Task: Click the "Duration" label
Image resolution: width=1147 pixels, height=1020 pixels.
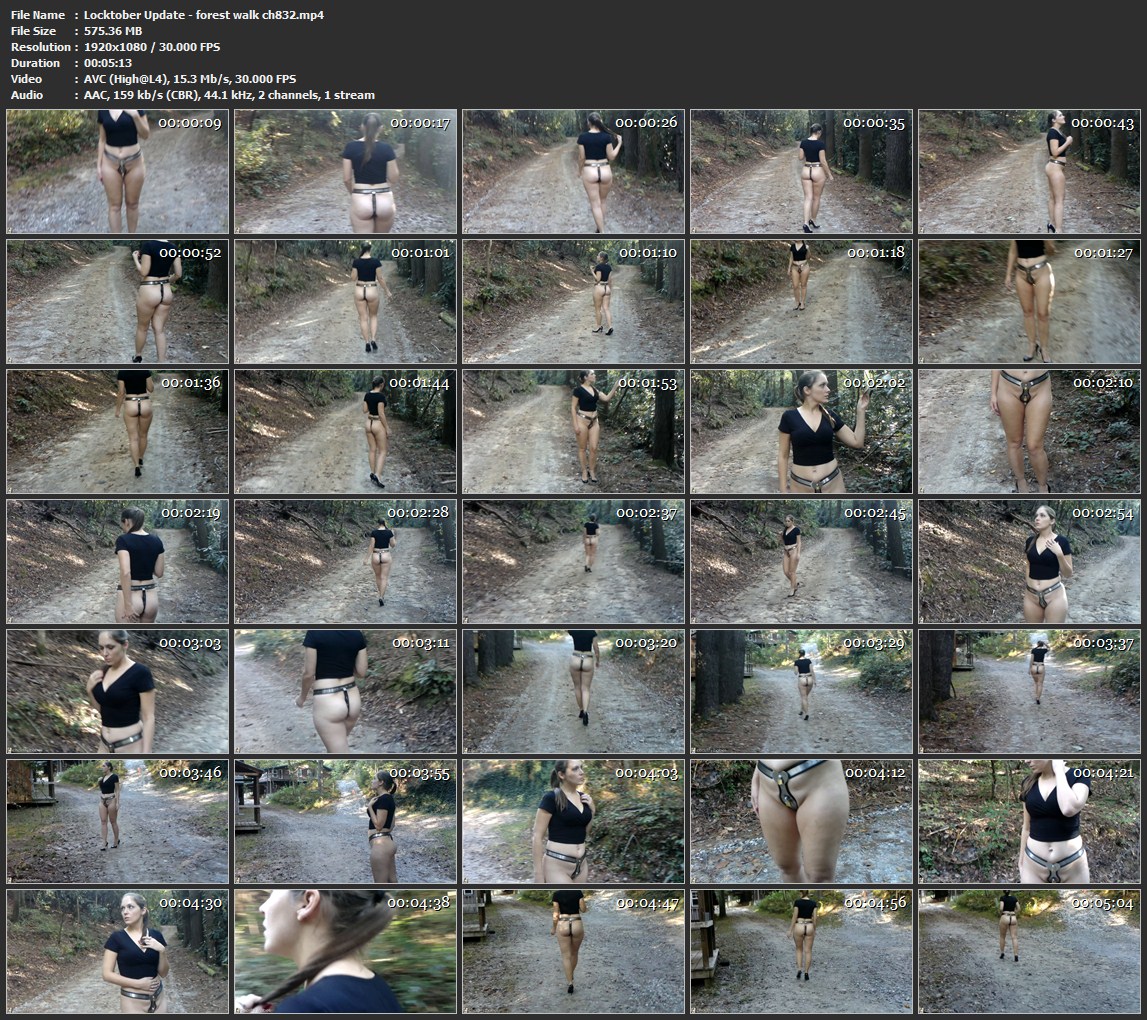Action: 35,63
